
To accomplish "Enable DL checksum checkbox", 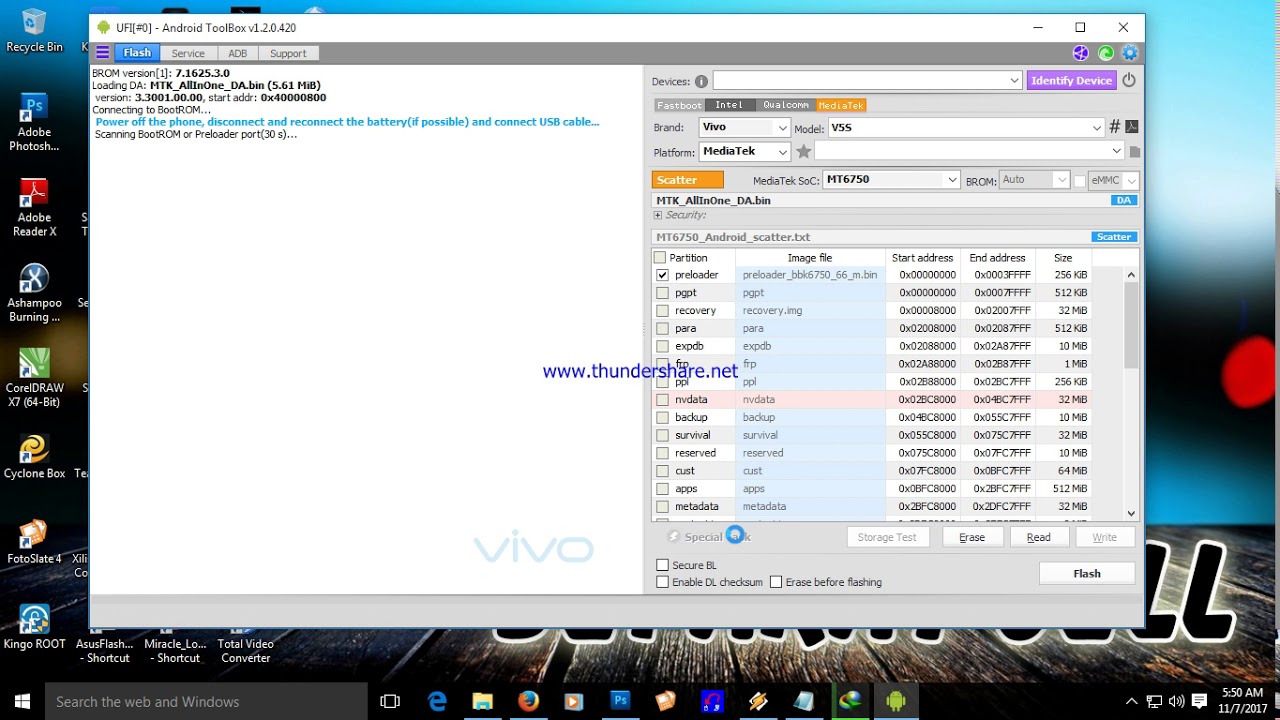I will [x=662, y=582].
